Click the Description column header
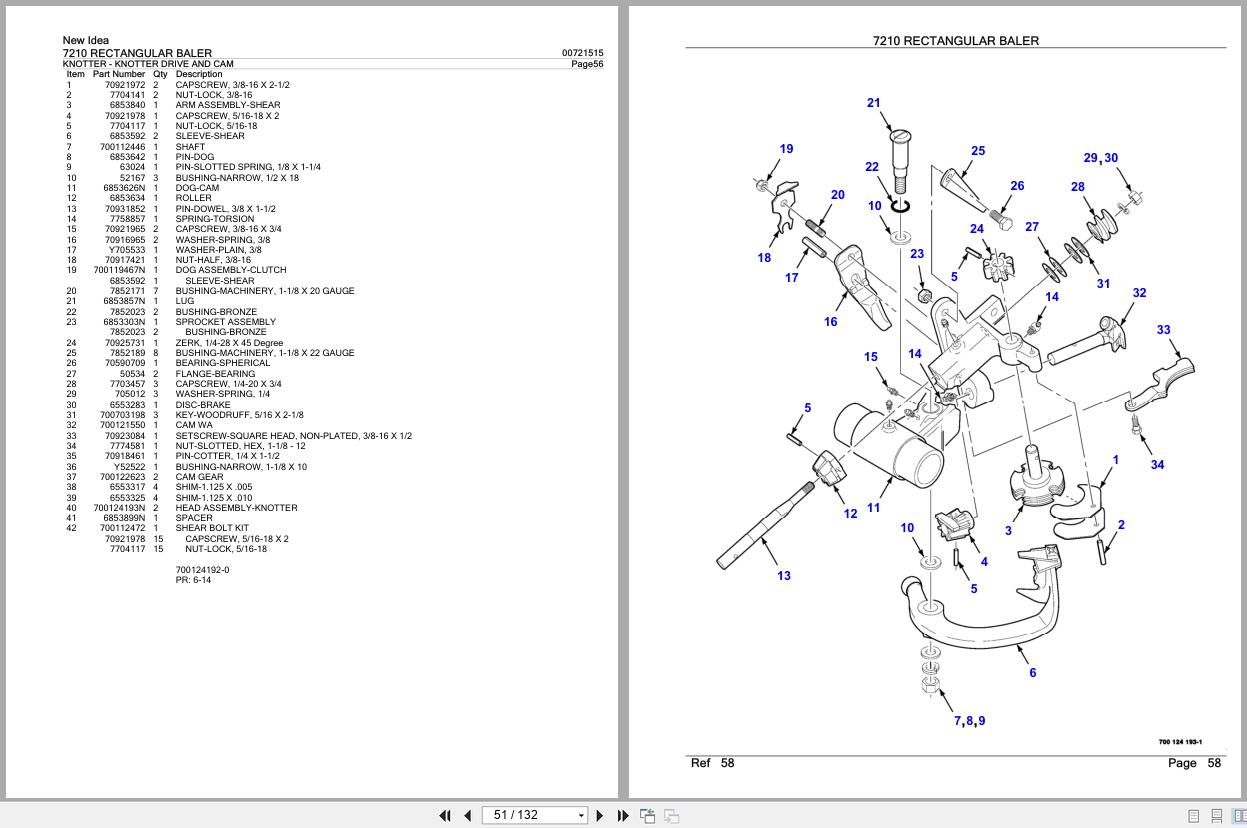 [199, 74]
